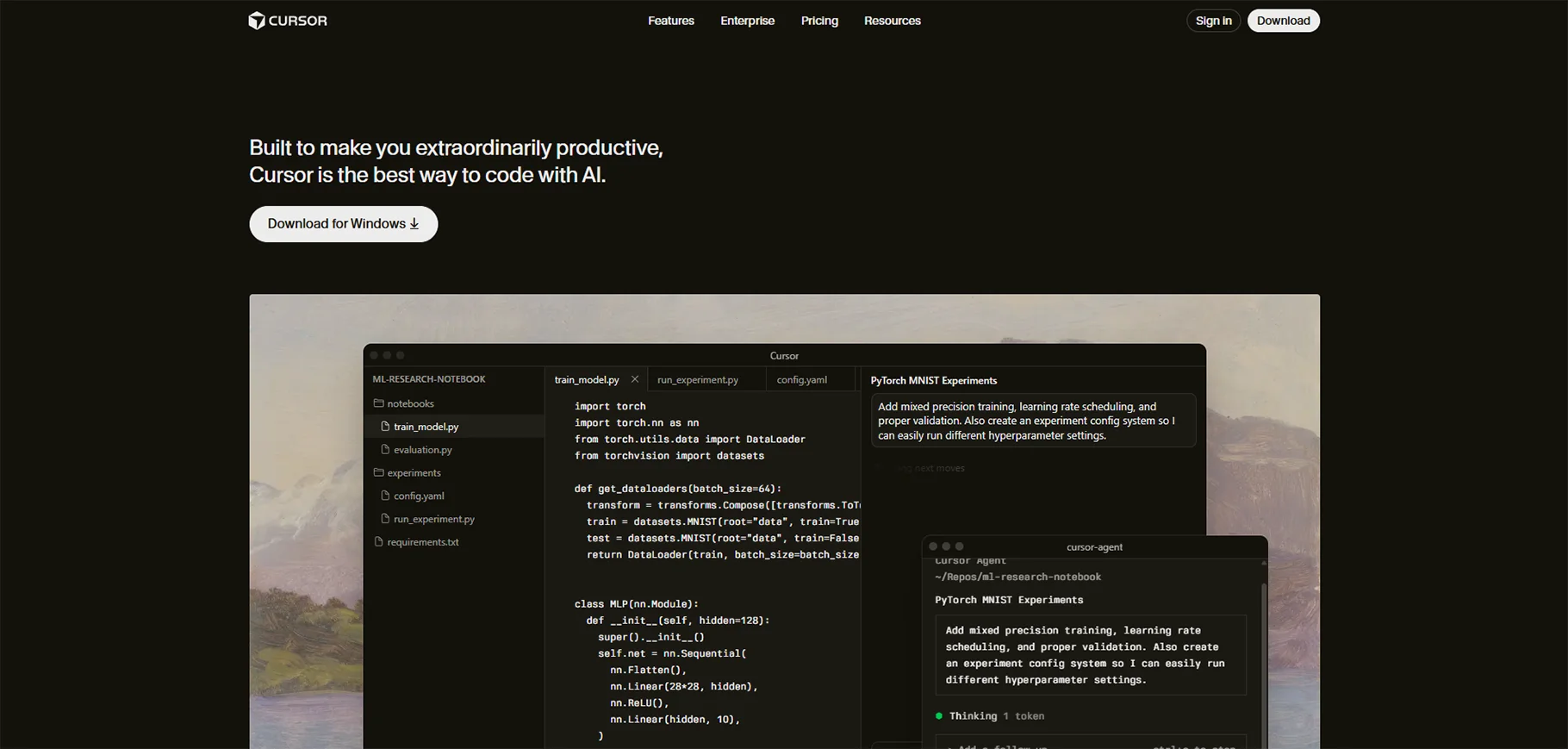Click the Cursor window title text
1568x749 pixels.
point(784,356)
